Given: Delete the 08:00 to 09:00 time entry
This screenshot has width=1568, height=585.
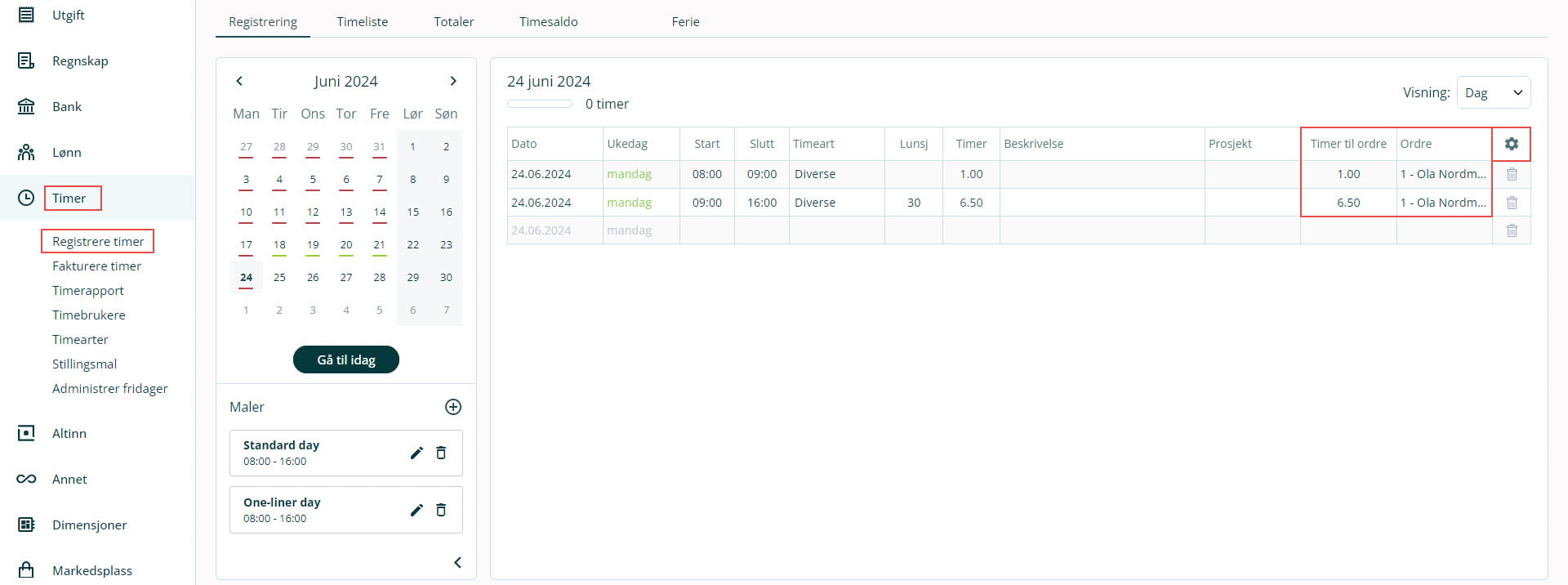Looking at the screenshot, I should [x=1512, y=174].
